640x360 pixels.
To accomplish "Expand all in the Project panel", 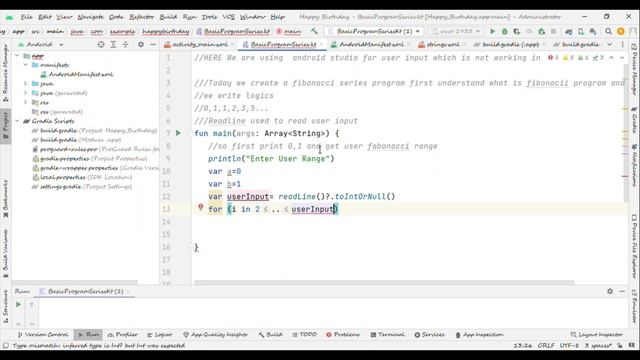I will point(113,44).
